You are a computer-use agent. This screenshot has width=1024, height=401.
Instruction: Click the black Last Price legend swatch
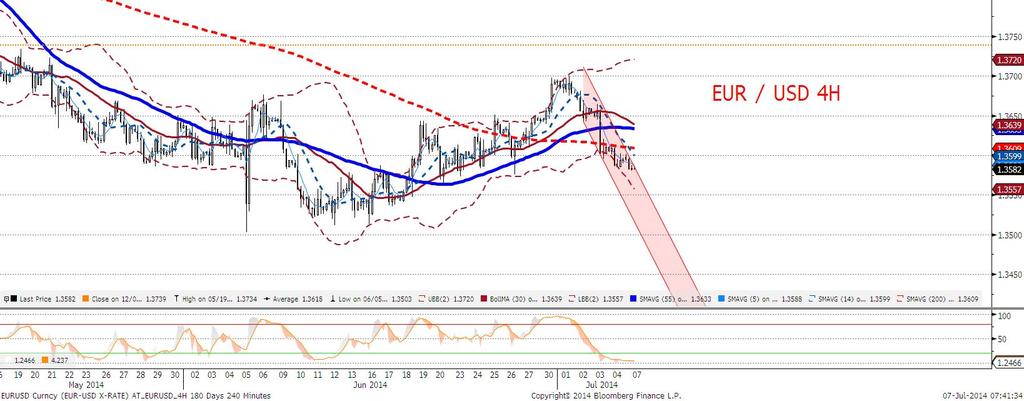click(x=14, y=298)
